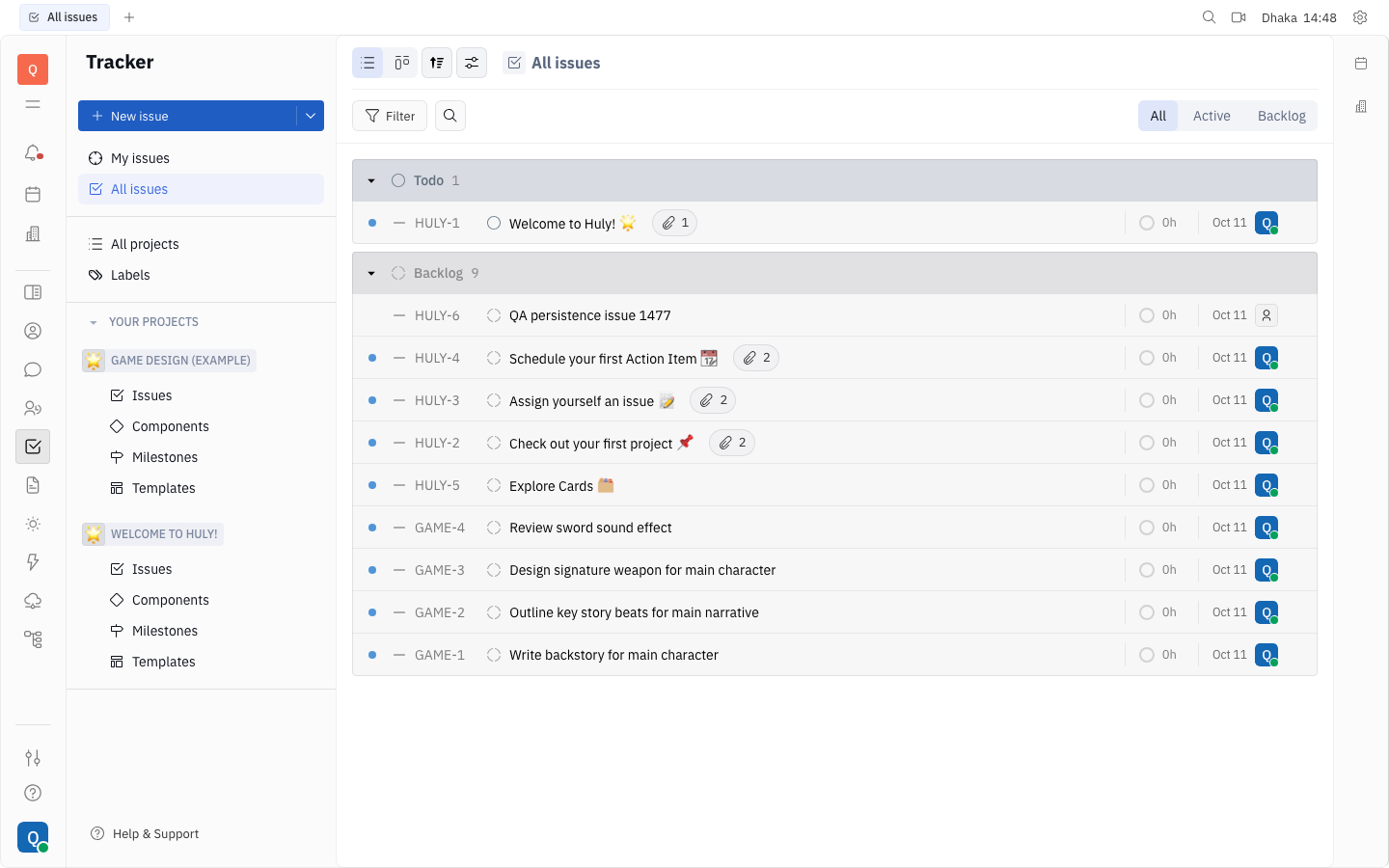Collapse the Backlog group

(371, 273)
